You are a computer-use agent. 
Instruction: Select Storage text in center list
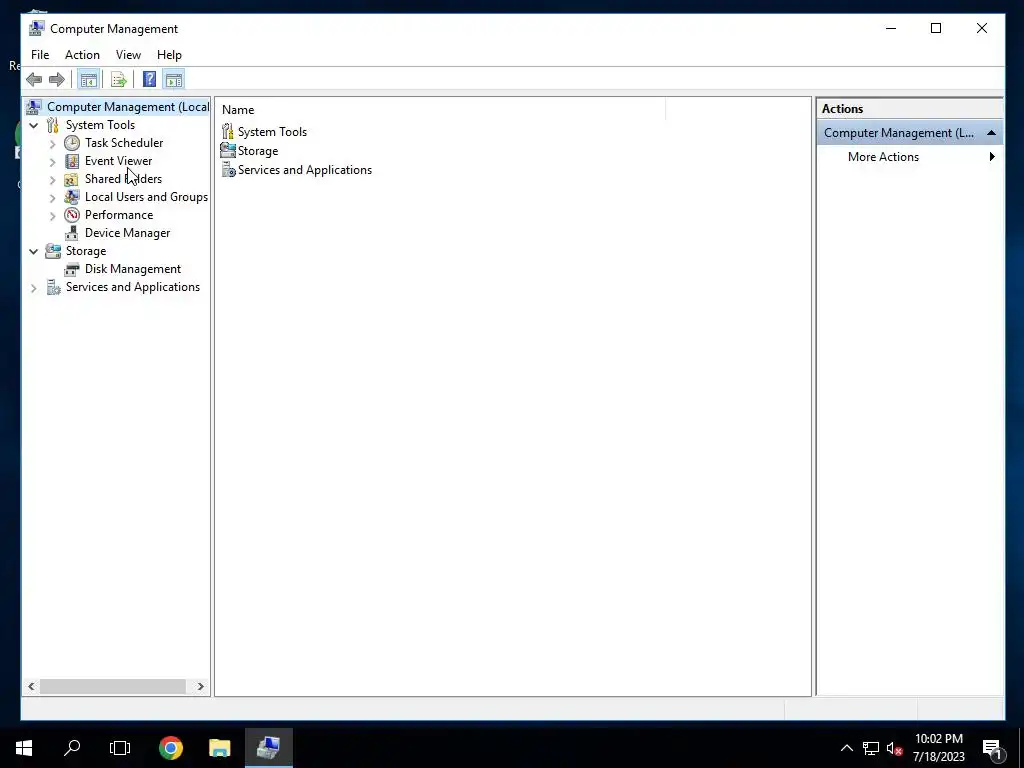tap(258, 151)
